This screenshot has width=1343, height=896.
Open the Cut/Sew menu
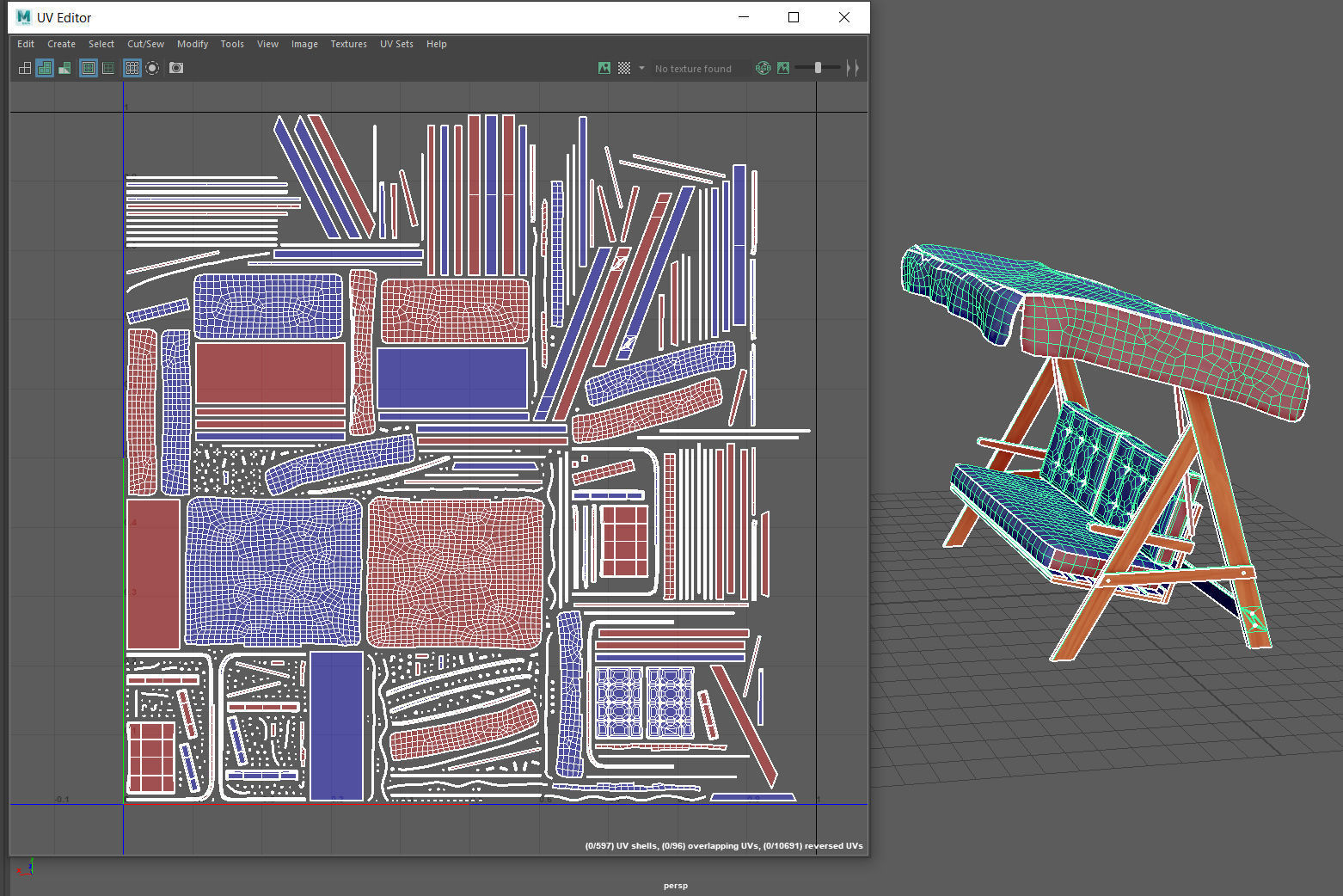145,44
